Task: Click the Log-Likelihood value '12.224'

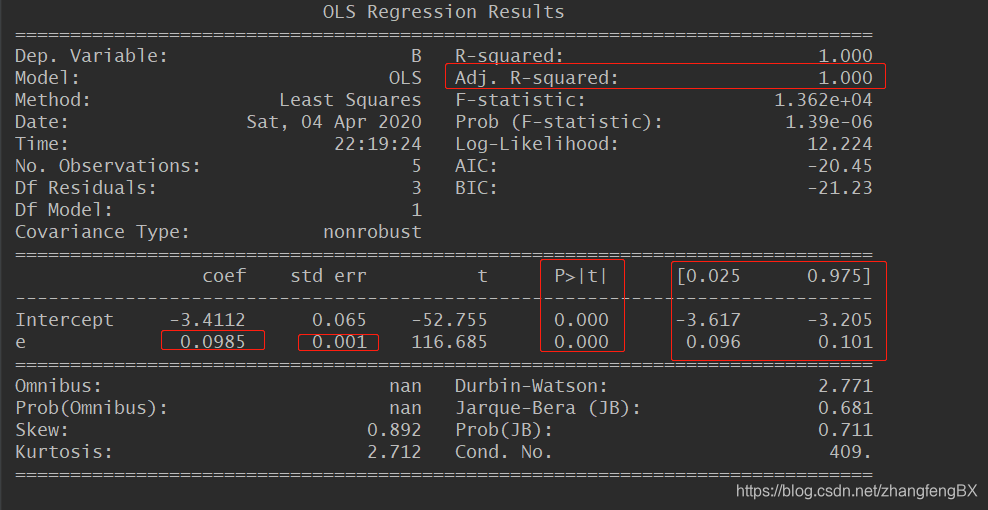Action: 839,144
